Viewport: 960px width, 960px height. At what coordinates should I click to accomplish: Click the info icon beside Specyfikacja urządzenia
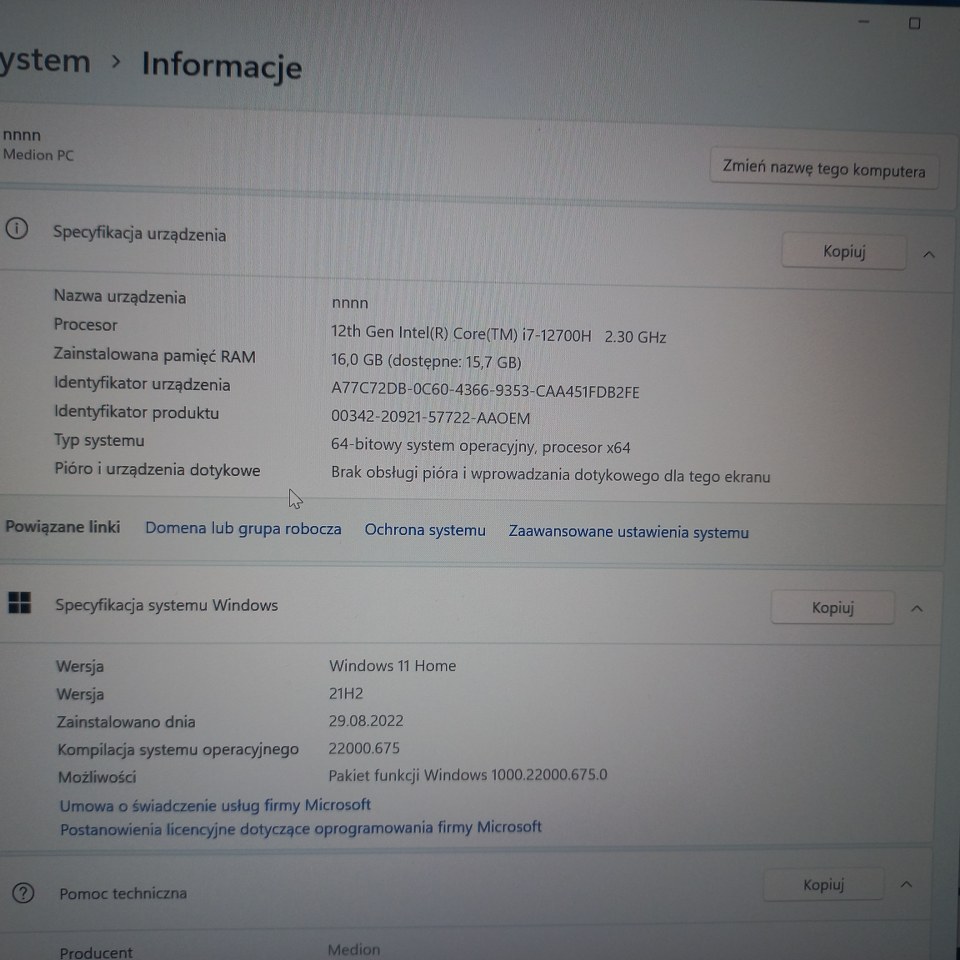coord(17,229)
